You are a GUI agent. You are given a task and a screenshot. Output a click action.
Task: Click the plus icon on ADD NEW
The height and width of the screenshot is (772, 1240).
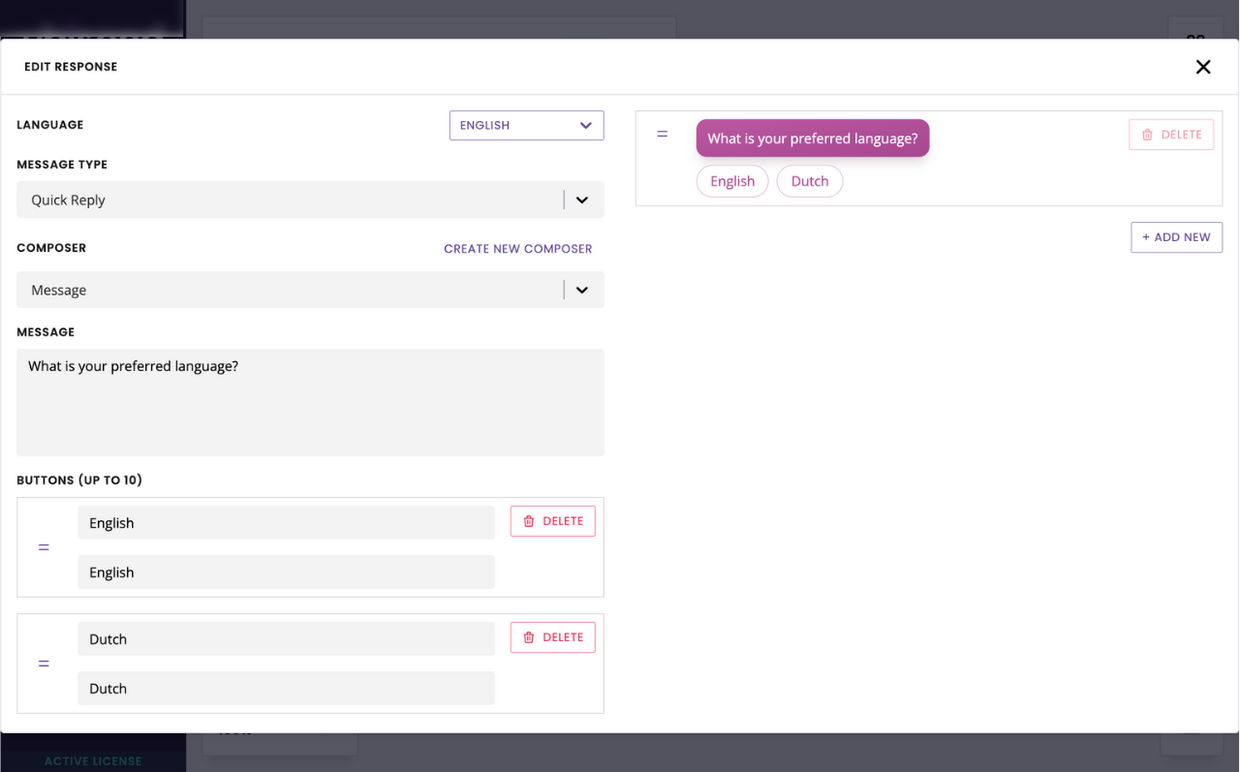tap(1146, 237)
